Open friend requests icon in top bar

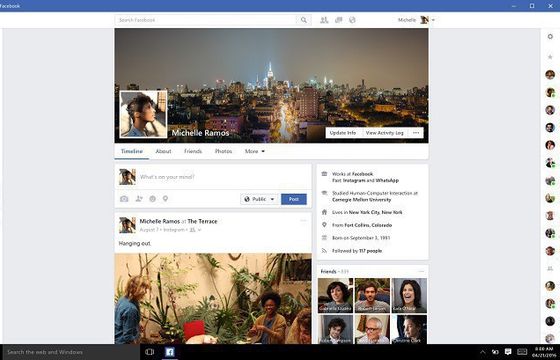point(324,20)
